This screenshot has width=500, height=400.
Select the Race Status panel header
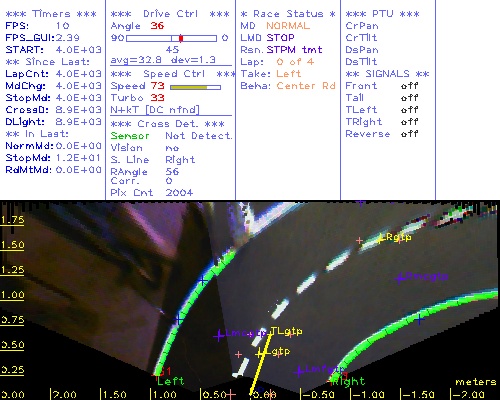tap(288, 14)
